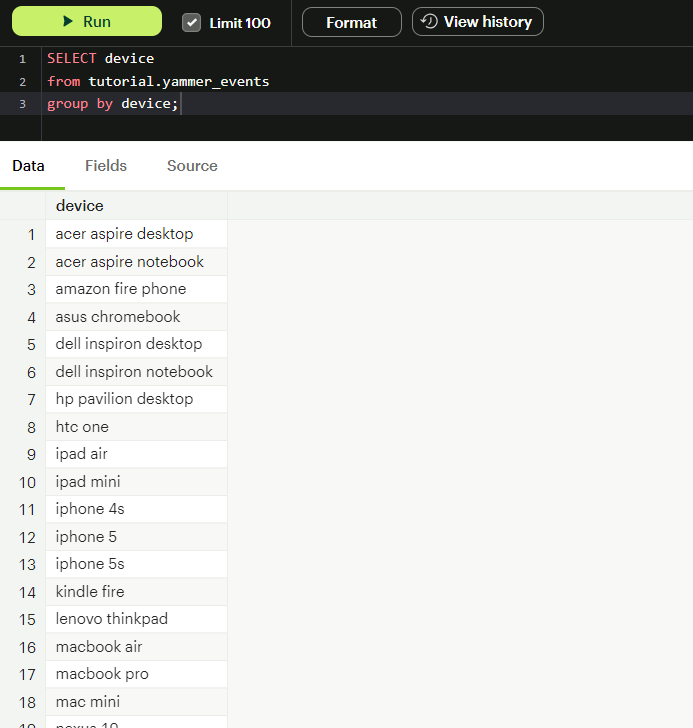693x728 pixels.
Task: Select cell 'mac mini'
Action: pyautogui.click(x=136, y=702)
